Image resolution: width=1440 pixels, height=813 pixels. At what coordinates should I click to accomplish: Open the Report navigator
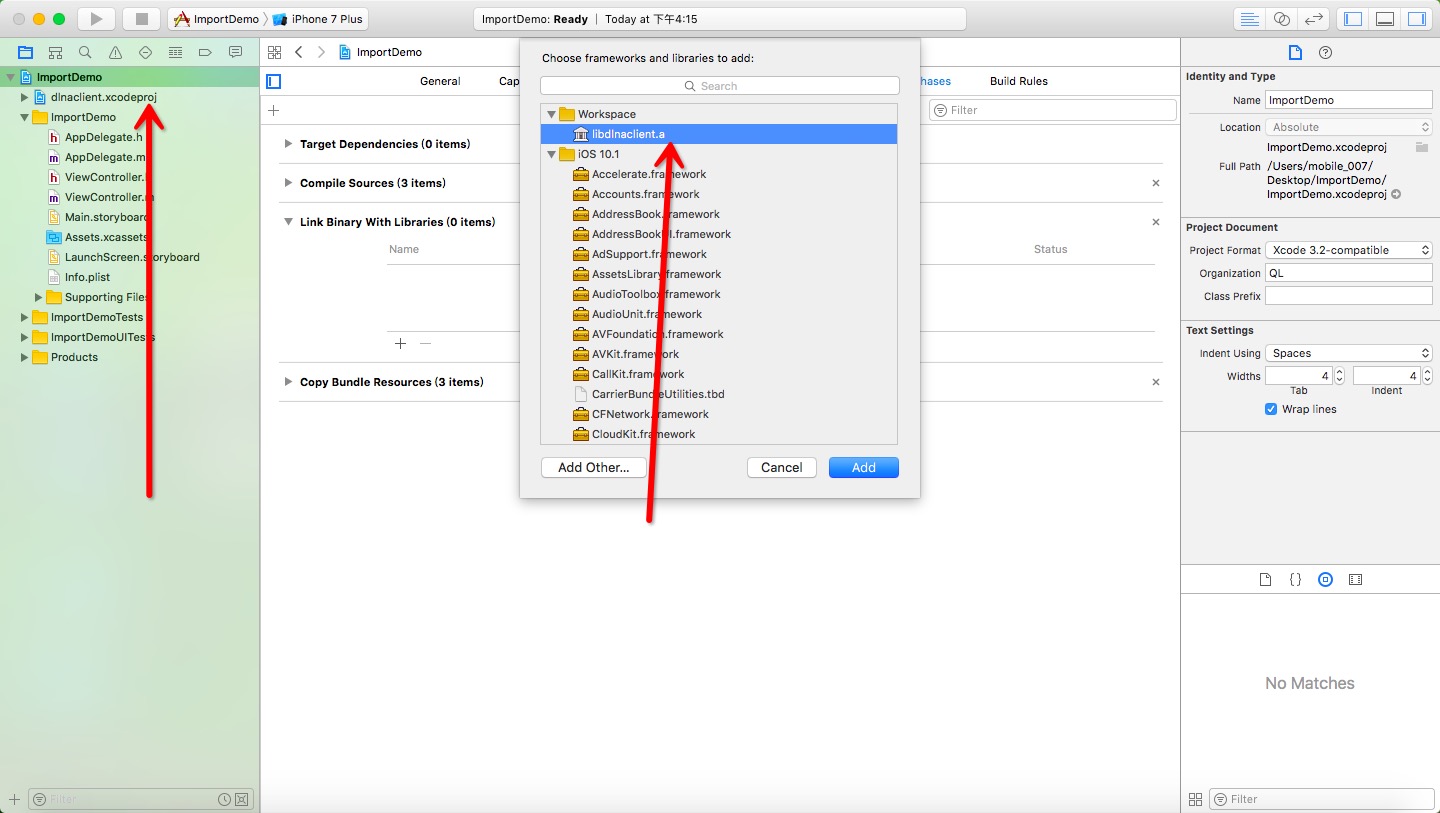[236, 52]
